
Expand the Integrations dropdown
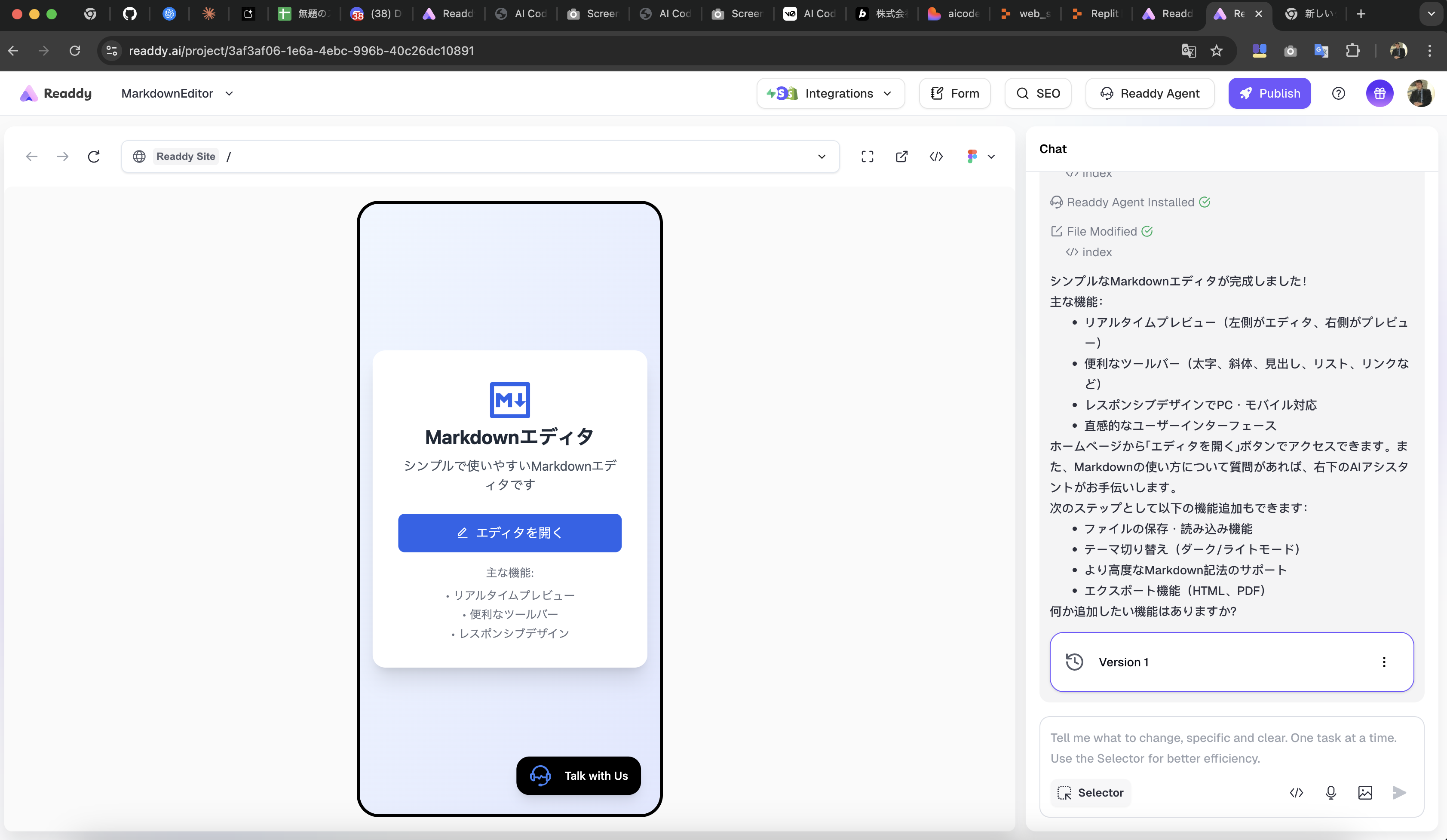point(888,94)
